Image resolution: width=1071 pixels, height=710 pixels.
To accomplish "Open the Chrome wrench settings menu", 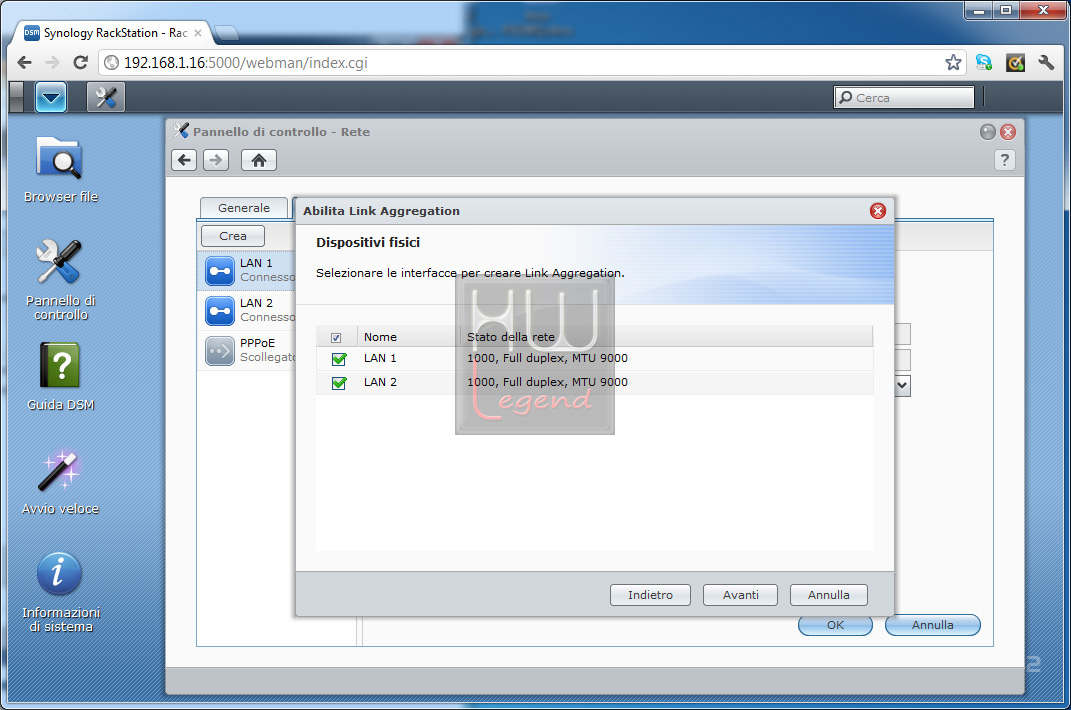I will (1046, 63).
